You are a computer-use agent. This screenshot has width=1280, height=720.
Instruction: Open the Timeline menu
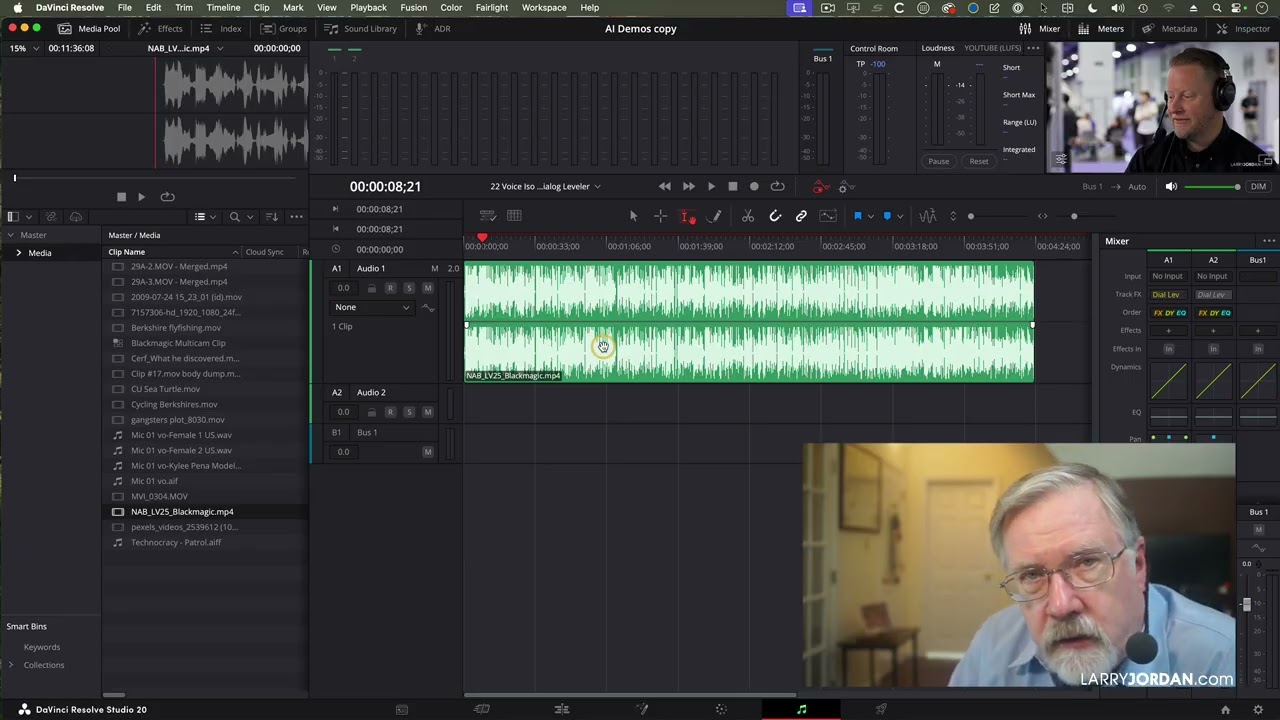point(223,8)
